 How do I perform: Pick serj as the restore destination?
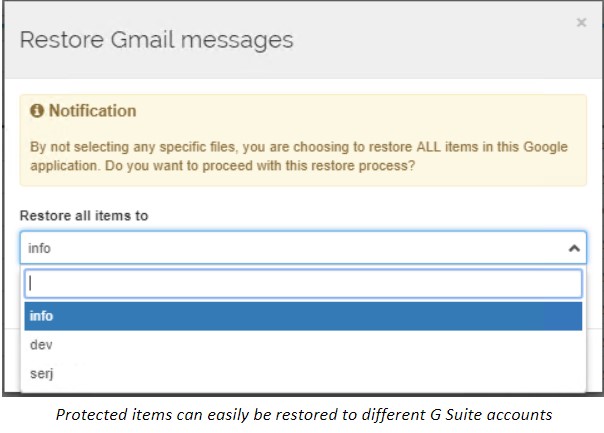(x=303, y=373)
